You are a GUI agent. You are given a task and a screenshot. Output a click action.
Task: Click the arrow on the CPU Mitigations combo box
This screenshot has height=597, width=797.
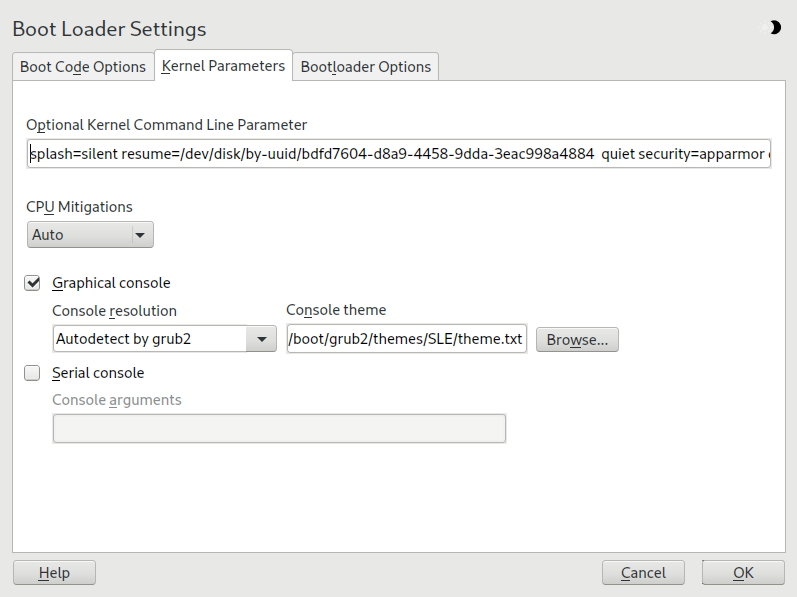(141, 235)
